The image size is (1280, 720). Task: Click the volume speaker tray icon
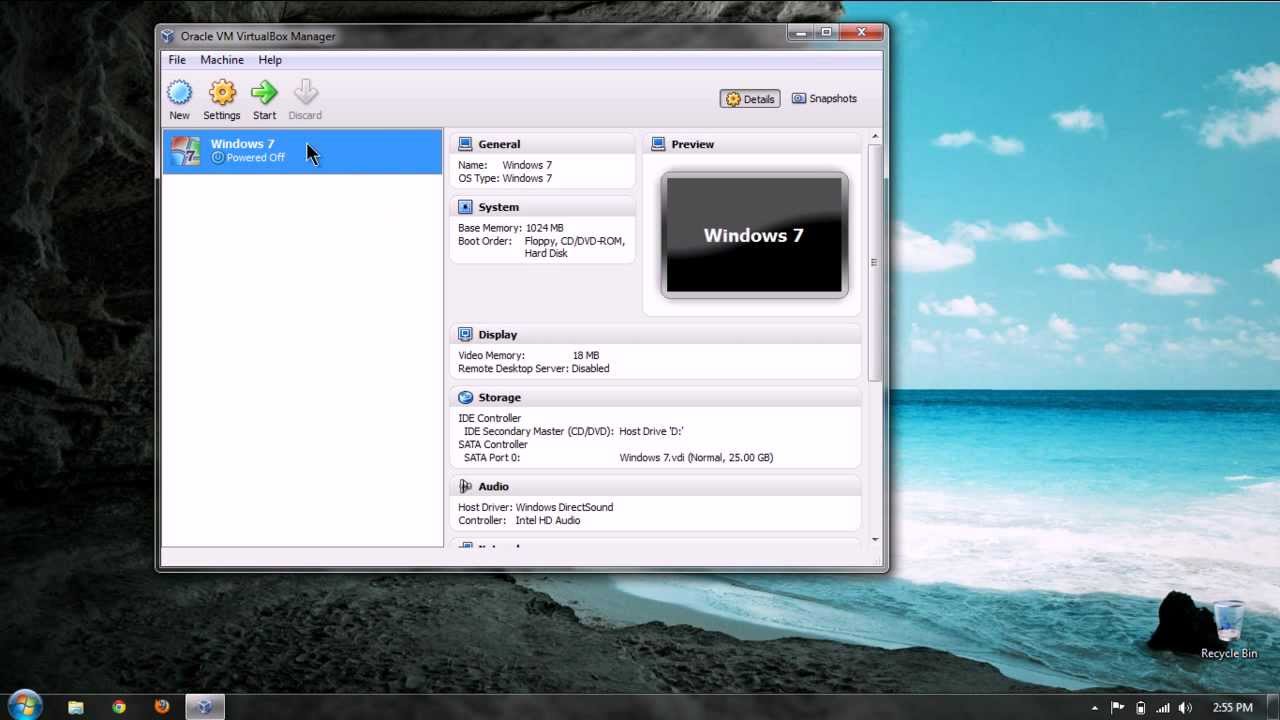(x=1186, y=708)
